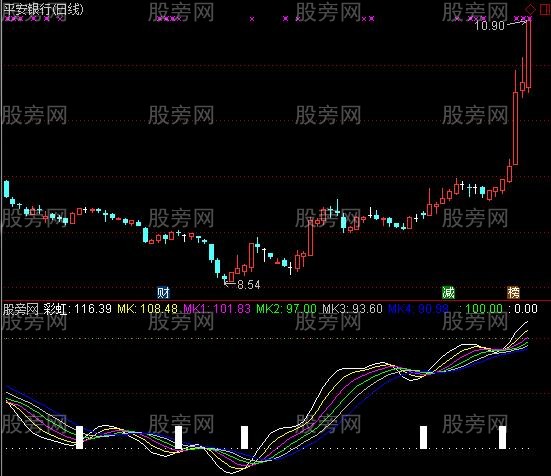551x476 pixels.
Task: Click the magenta MK1: 101.83 value
Action: [x=217, y=309]
